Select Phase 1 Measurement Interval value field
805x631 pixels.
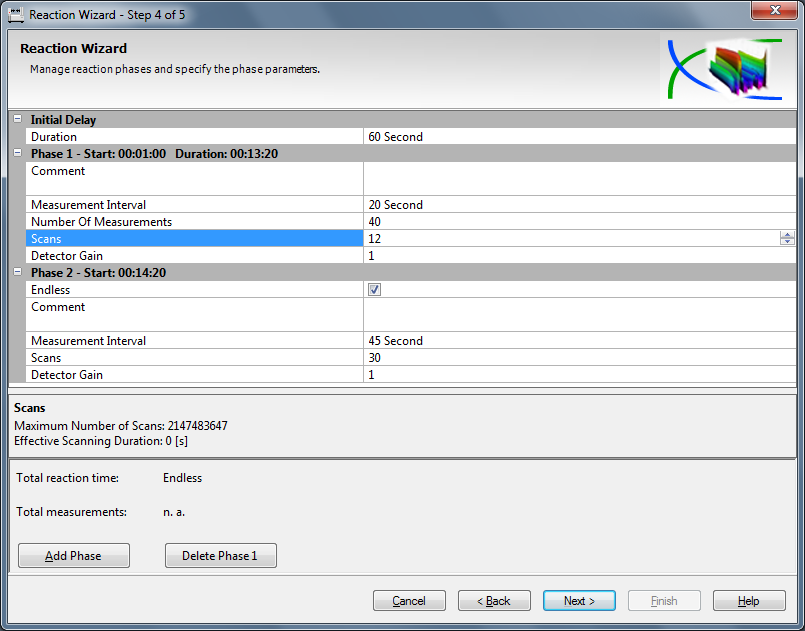(x=570, y=205)
